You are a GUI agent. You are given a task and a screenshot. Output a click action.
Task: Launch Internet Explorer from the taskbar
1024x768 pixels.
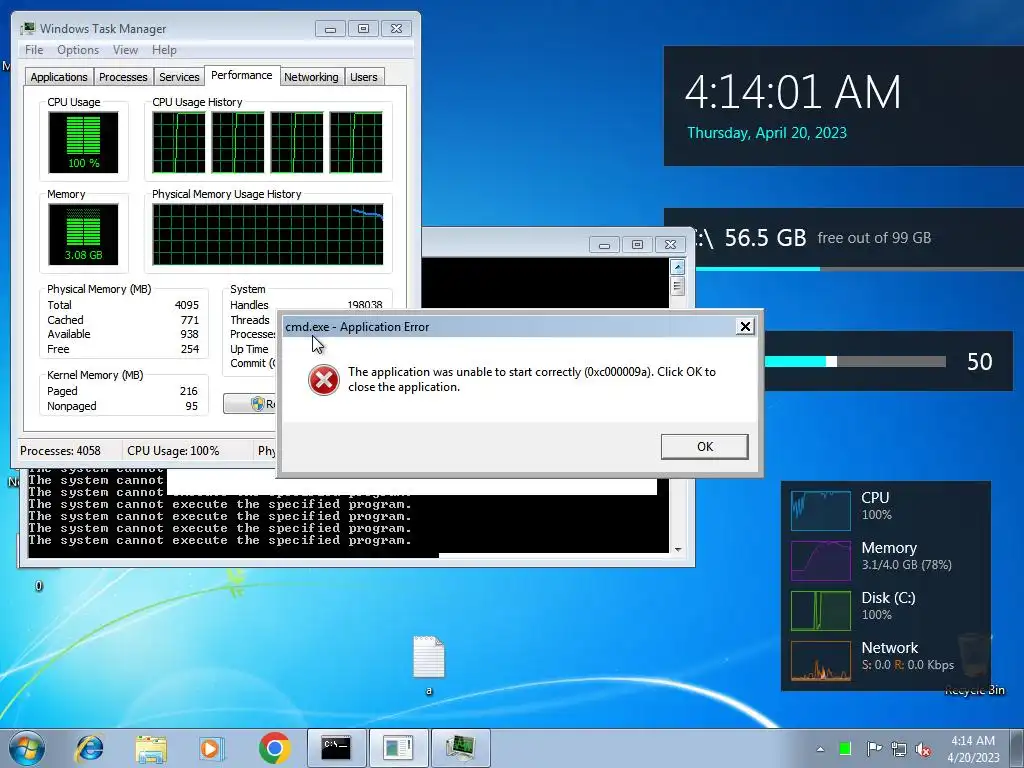[89, 748]
